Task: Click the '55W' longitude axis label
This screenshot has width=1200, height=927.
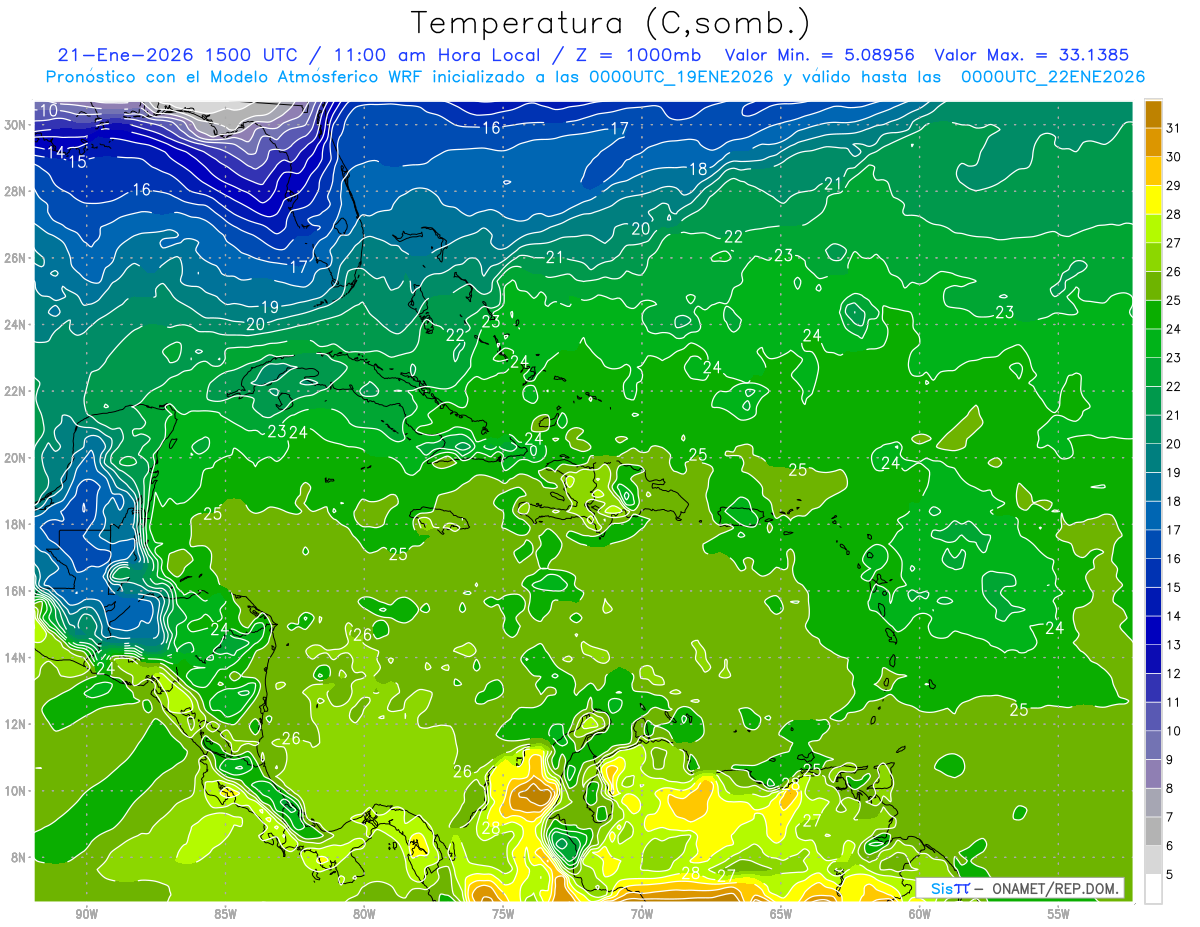Action: [x=1059, y=914]
